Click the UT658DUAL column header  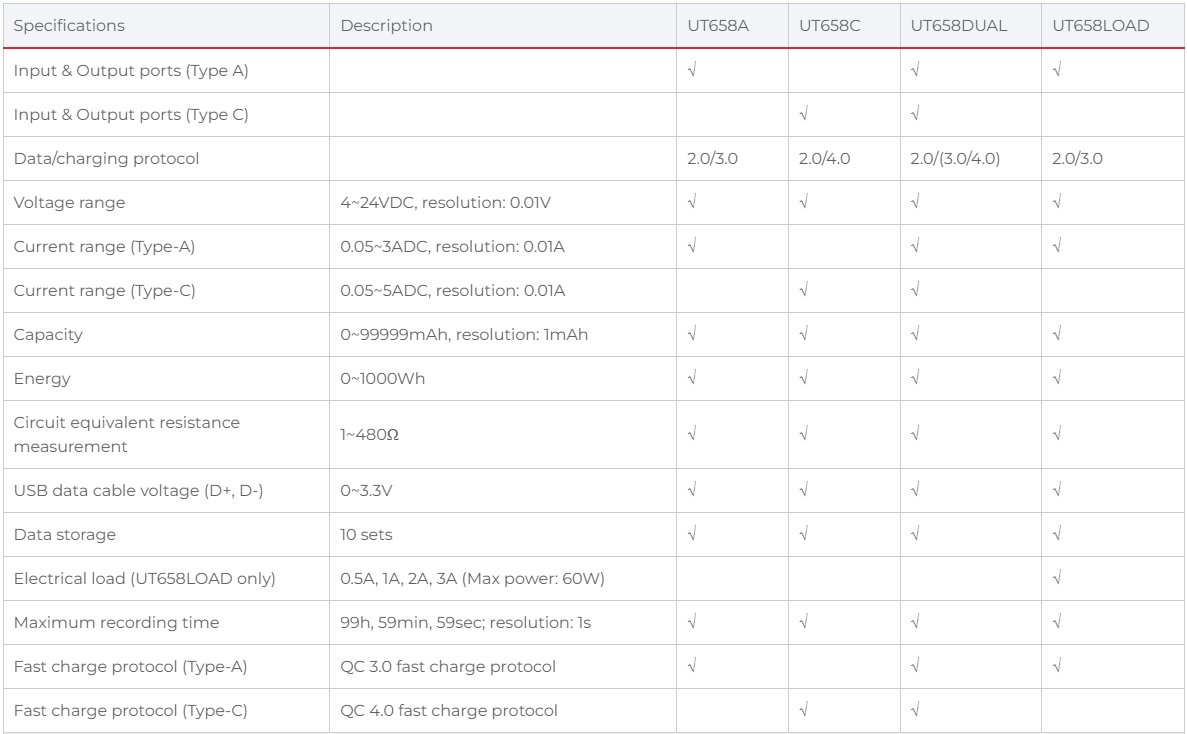click(958, 26)
